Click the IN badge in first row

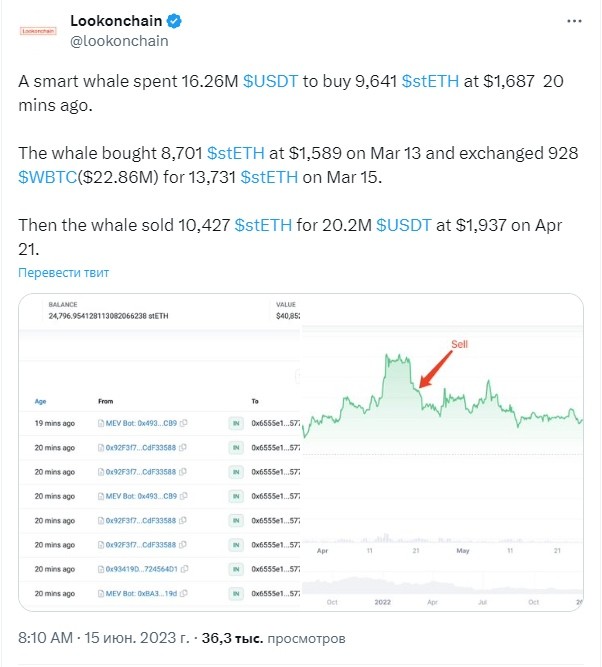(x=235, y=424)
